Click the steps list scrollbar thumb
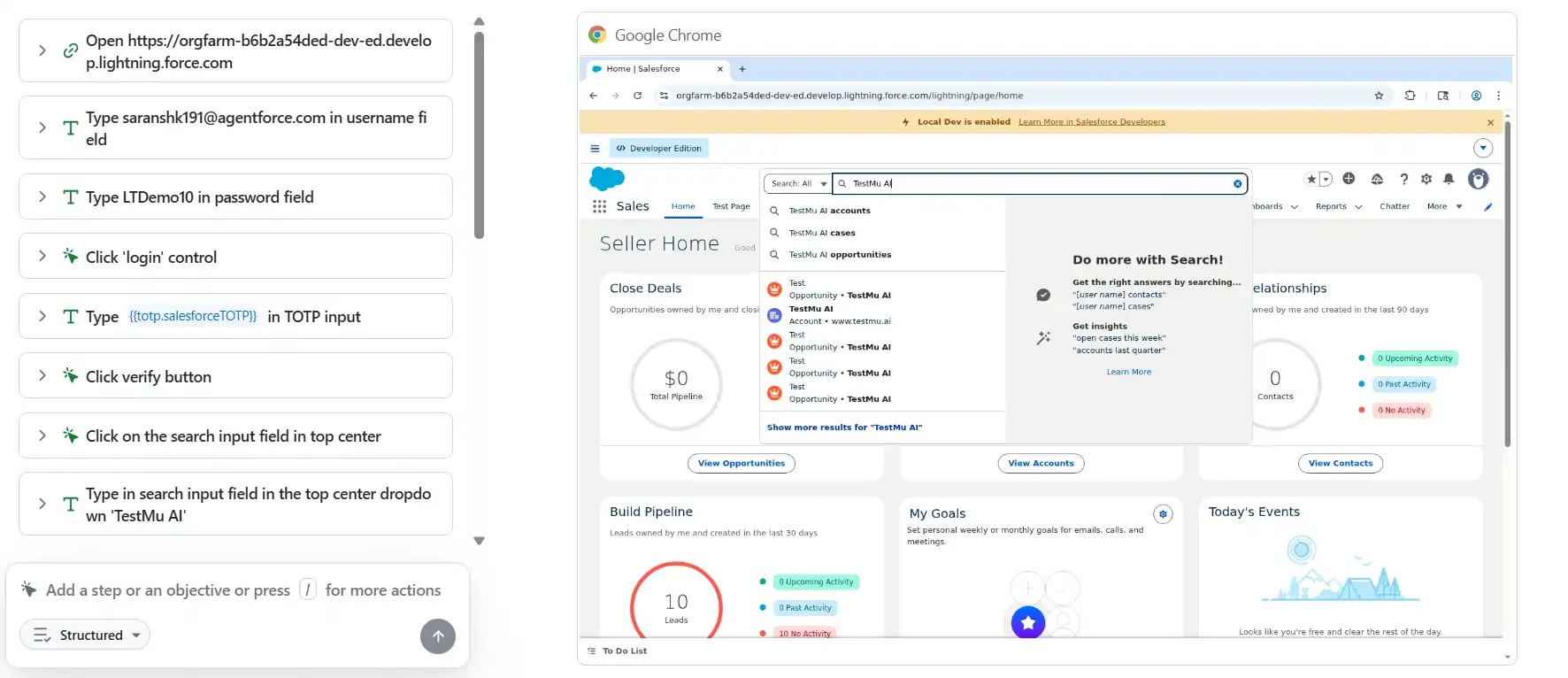The image size is (1568, 678). coord(479,135)
